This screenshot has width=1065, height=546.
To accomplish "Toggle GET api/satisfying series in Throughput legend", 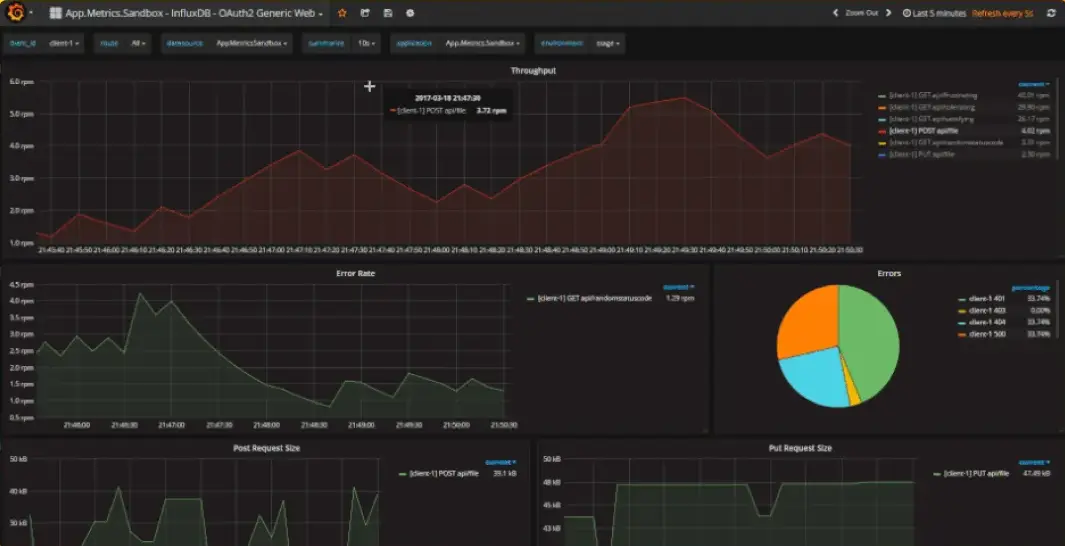I will (x=931, y=119).
